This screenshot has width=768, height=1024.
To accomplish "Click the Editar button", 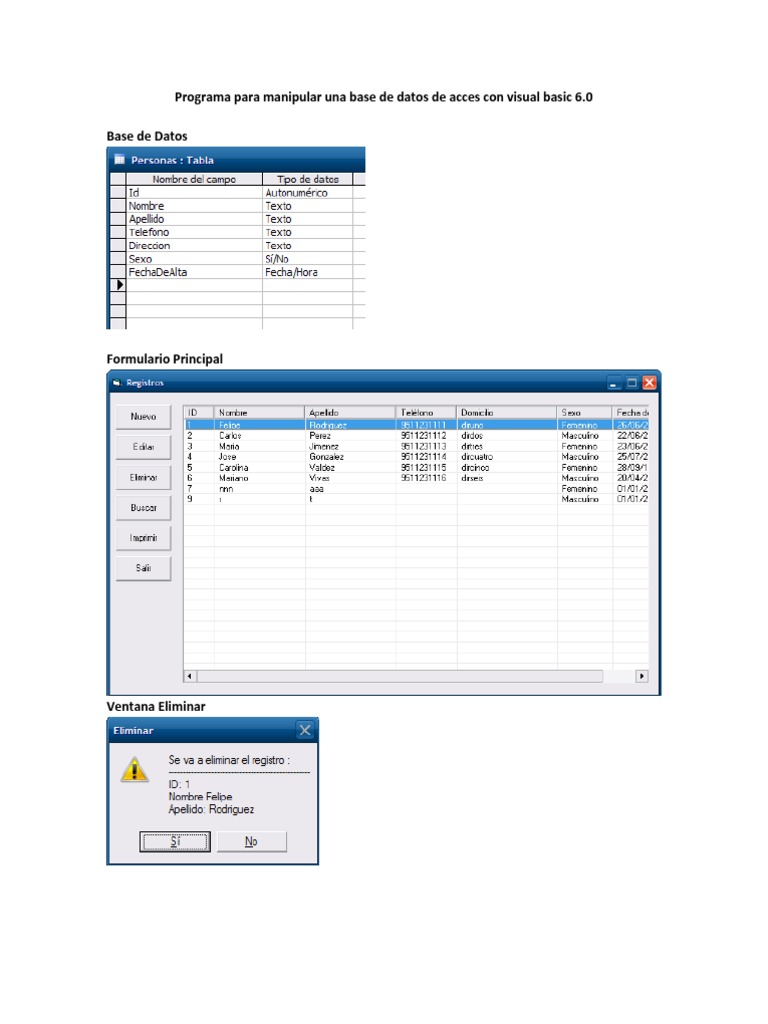I will tap(143, 447).
